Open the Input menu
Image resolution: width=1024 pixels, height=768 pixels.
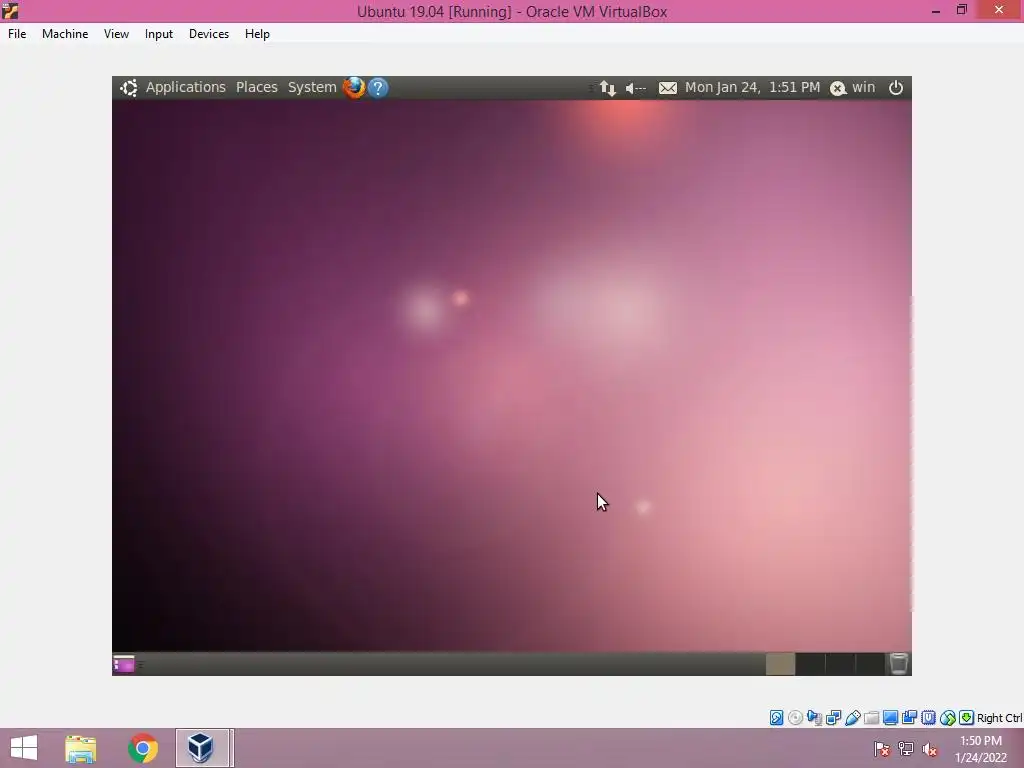pyautogui.click(x=159, y=34)
